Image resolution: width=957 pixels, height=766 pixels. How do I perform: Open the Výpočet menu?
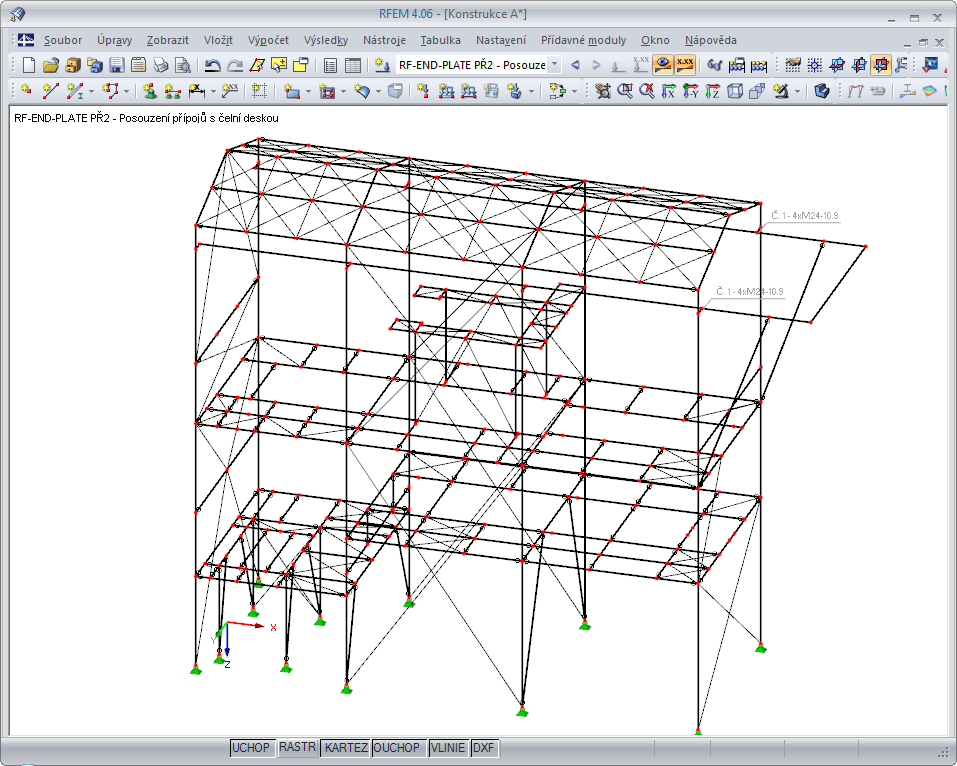[x=268, y=40]
